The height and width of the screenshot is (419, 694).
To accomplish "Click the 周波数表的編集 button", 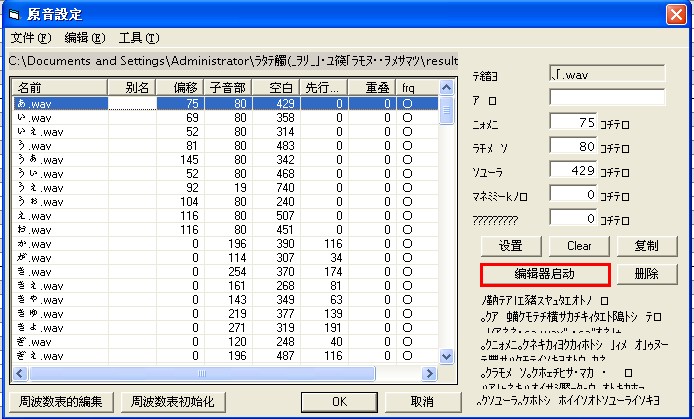I will pos(61,402).
